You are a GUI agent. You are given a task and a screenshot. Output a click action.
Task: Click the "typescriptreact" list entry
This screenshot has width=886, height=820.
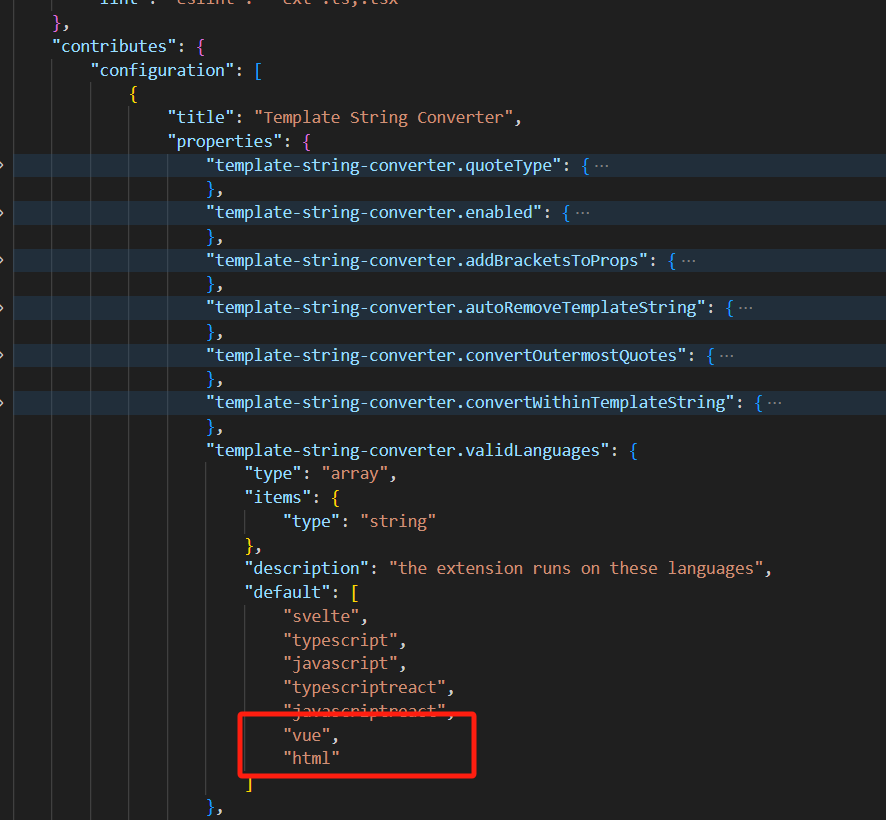pos(362,687)
